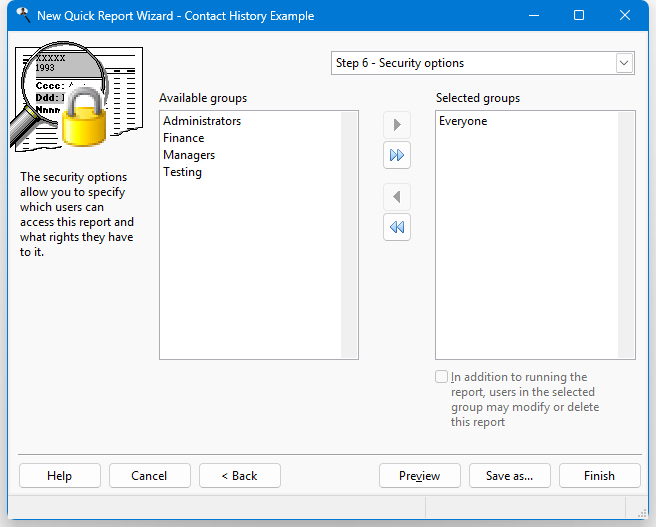Image resolution: width=656 pixels, height=527 pixels.
Task: Select Administrators in Available groups
Action: point(202,121)
